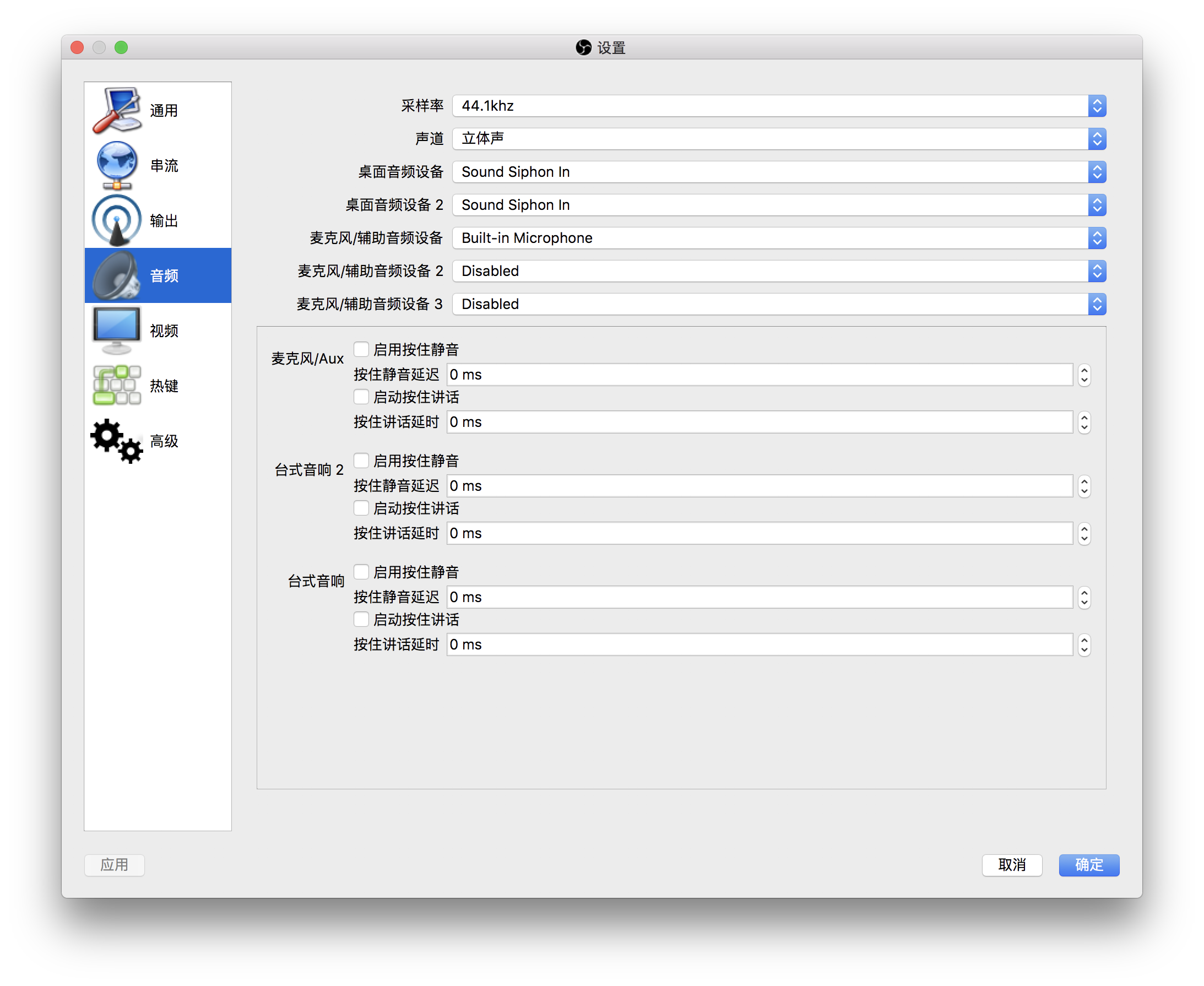
Task: Click the 确定 confirm button
Action: pos(1089,865)
